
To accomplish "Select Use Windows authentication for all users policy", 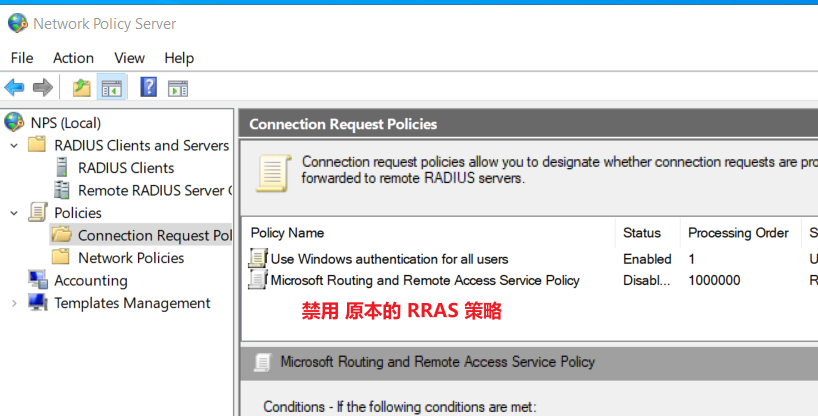I will [x=389, y=259].
